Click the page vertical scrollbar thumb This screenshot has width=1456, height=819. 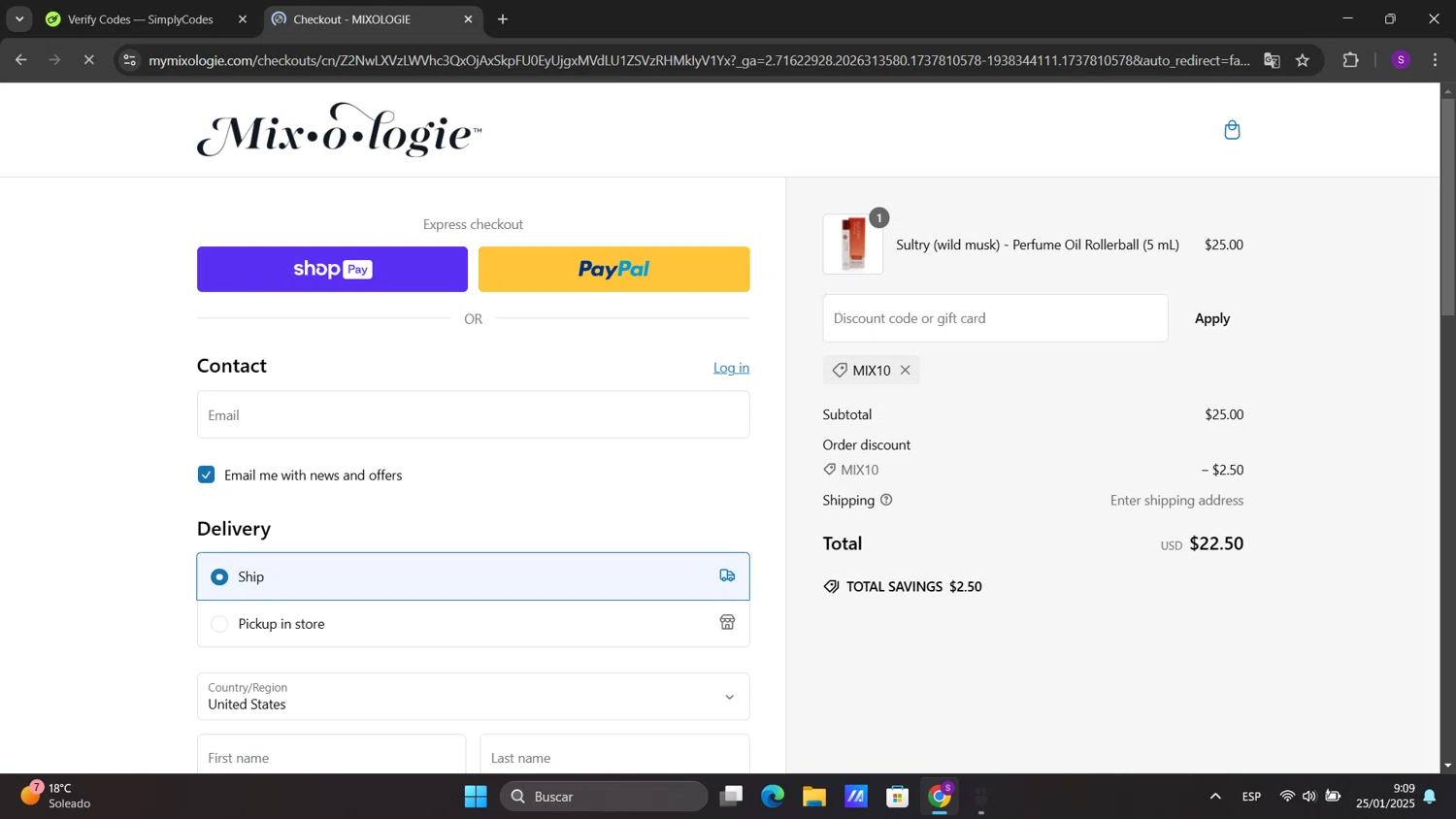coord(1447,207)
